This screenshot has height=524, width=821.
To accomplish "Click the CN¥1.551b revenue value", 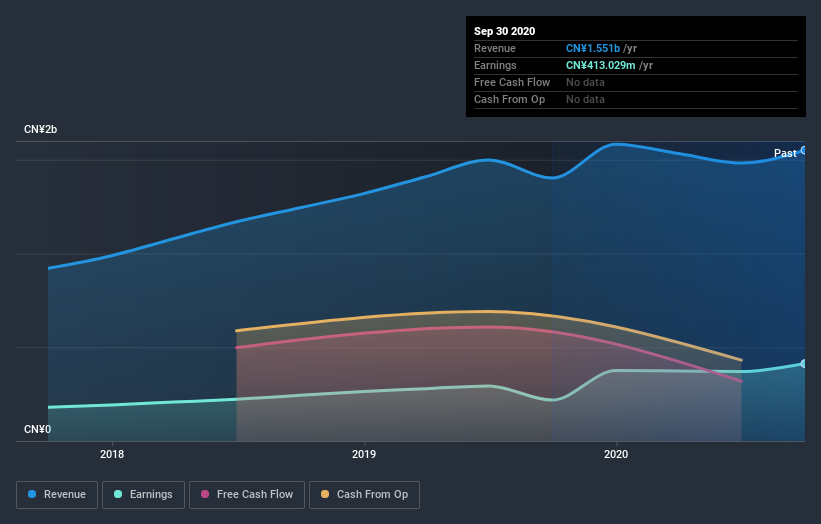I will (x=593, y=48).
